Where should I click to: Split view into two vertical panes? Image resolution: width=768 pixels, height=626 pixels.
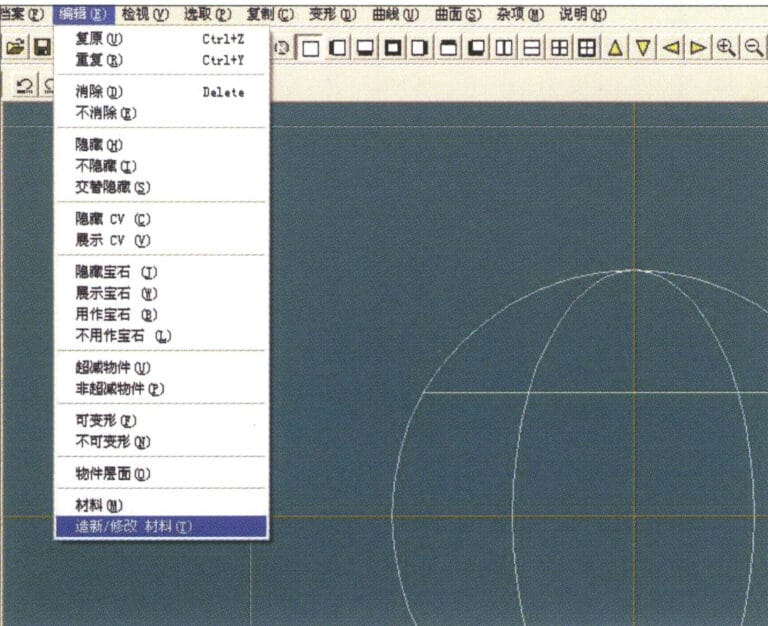504,48
